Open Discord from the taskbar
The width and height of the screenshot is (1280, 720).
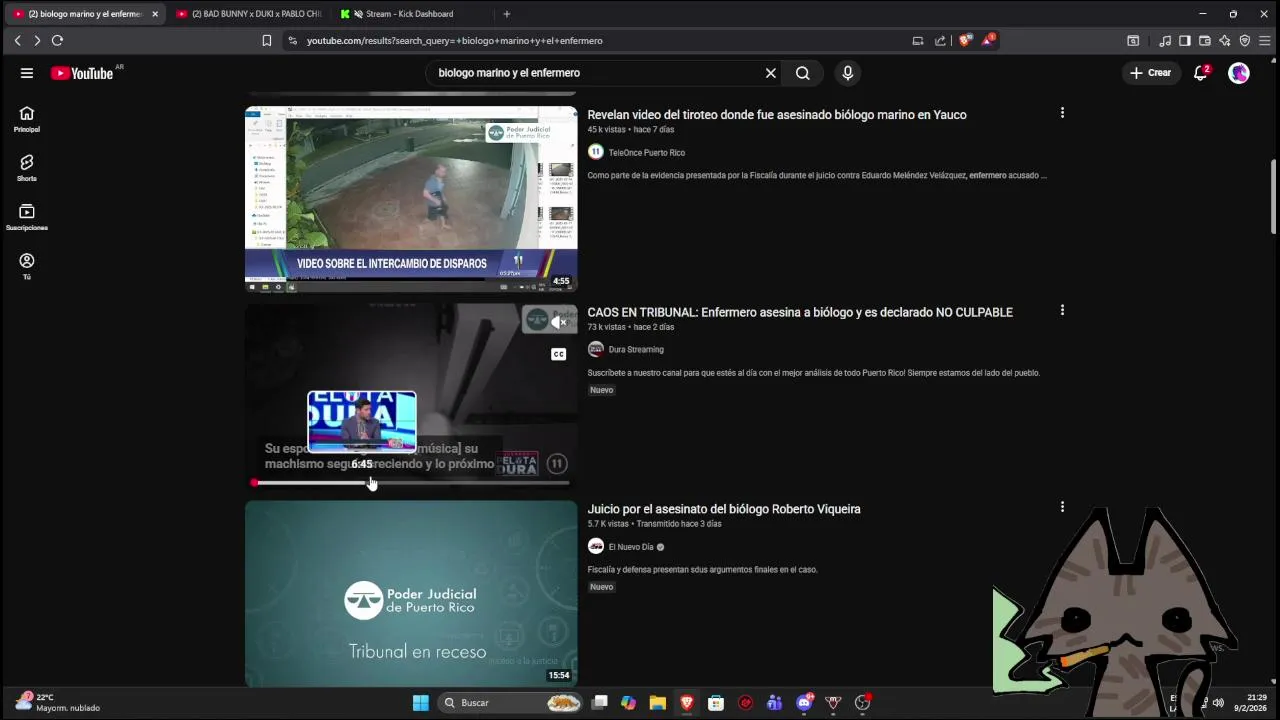(804, 703)
